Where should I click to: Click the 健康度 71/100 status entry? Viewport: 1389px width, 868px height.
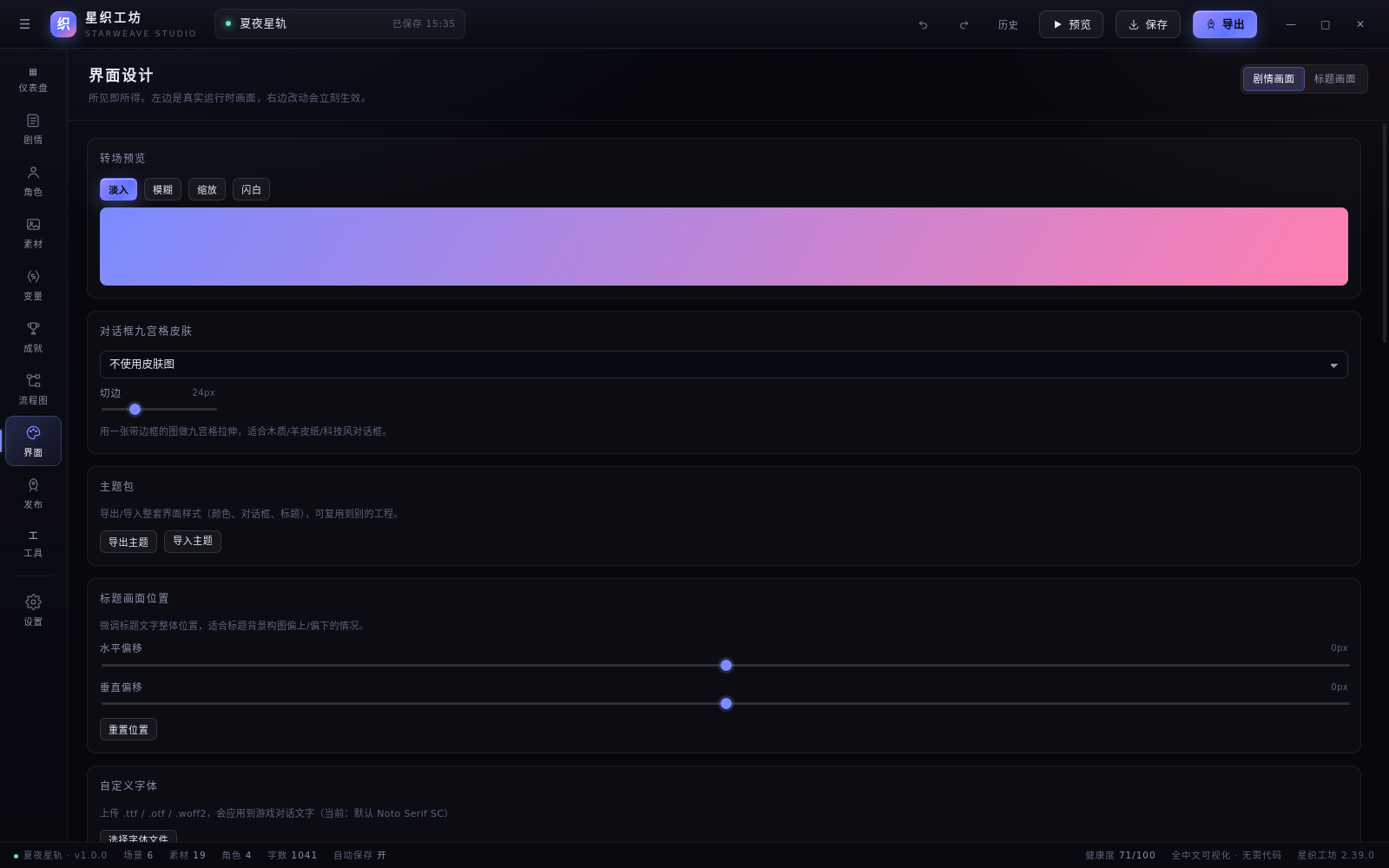(1121, 855)
